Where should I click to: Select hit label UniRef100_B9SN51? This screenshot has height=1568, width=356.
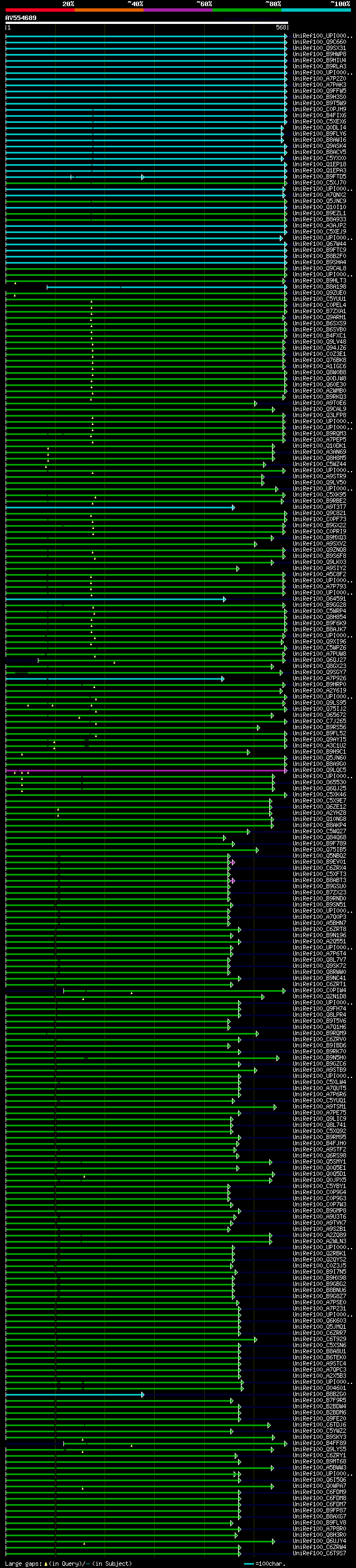[319, 905]
